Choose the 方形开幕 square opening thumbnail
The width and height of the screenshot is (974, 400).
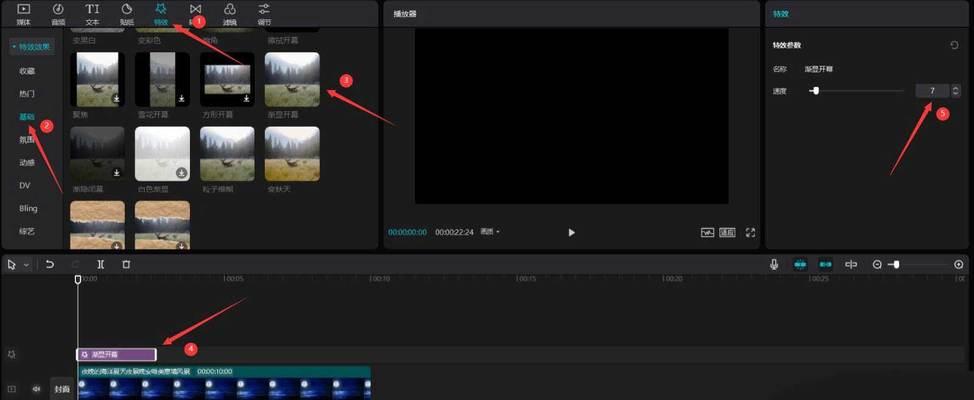[x=227, y=80]
